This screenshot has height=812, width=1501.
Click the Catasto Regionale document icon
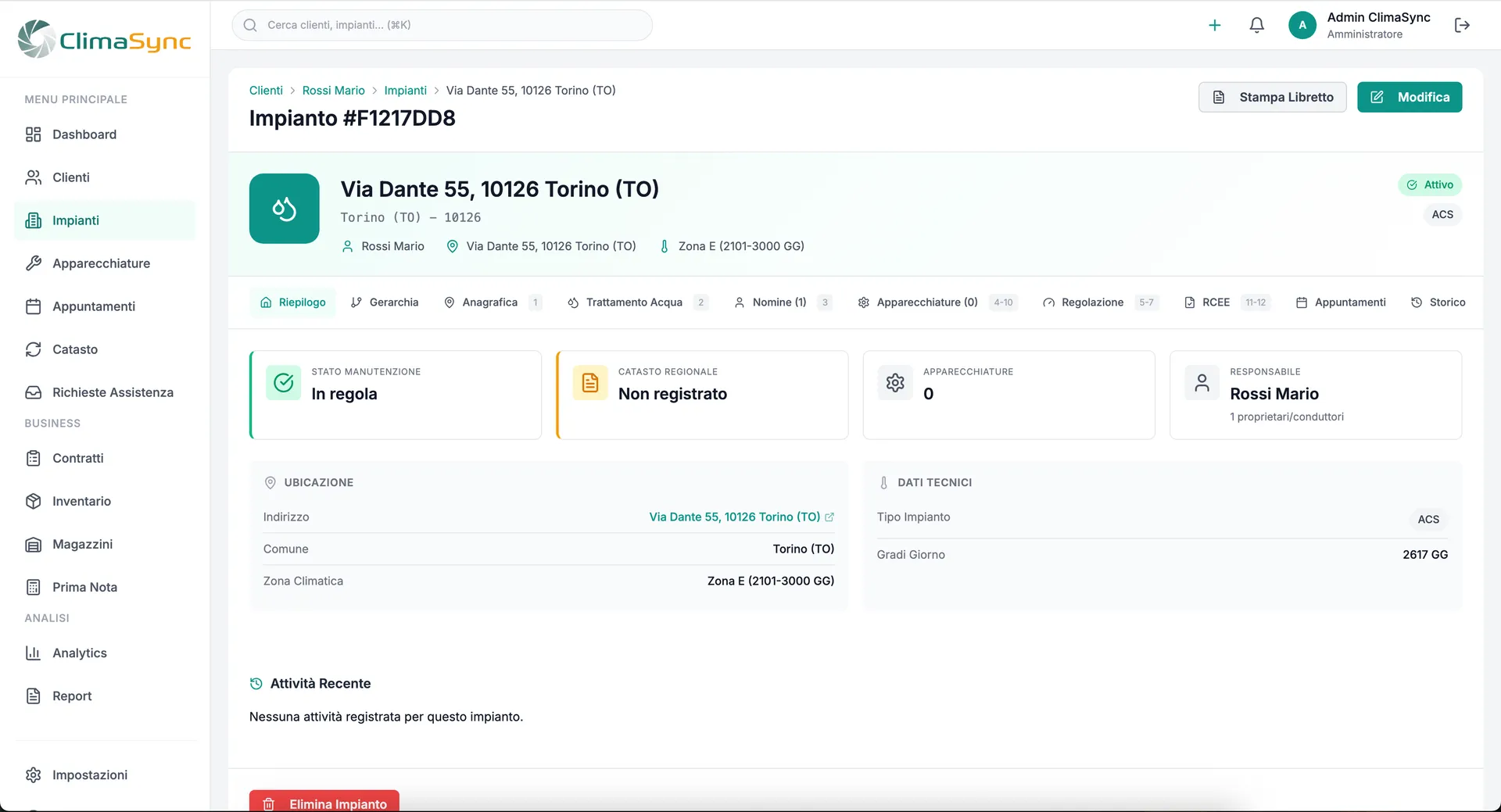point(590,382)
